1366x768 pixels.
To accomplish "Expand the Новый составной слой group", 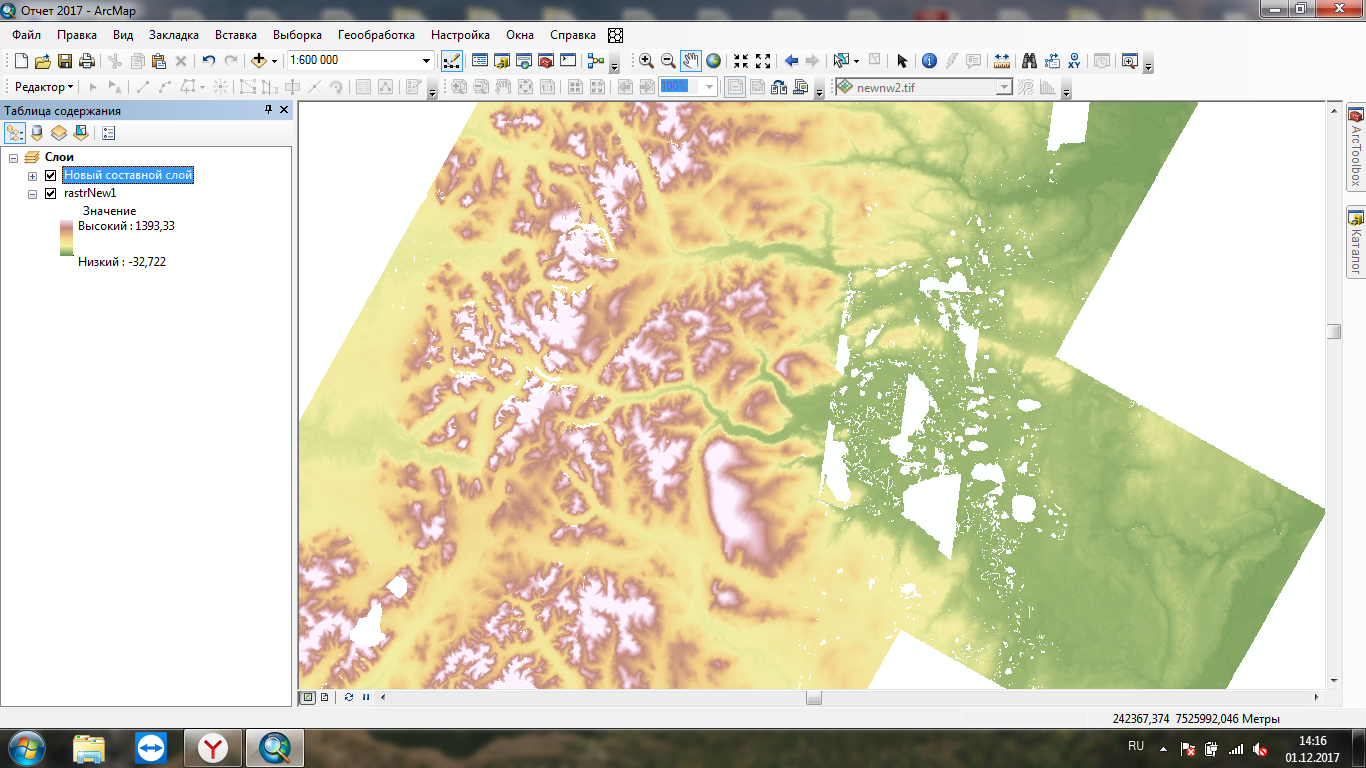I will pos(33,176).
